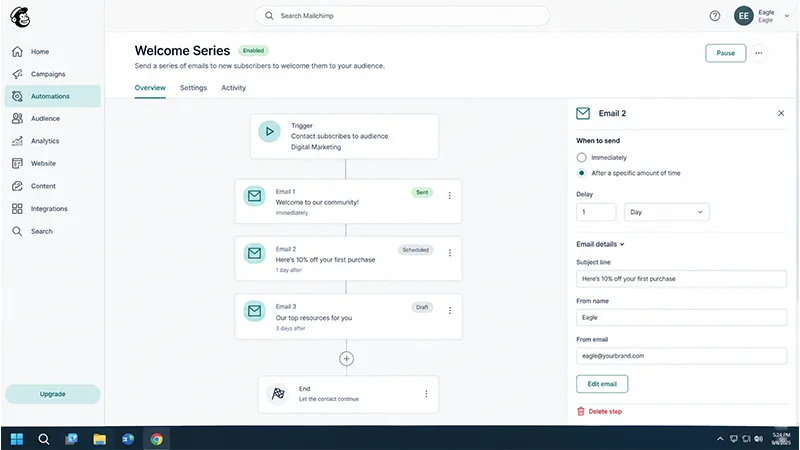Viewport: 800px width, 450px height.
Task: Click Delete step link
Action: click(x=599, y=411)
